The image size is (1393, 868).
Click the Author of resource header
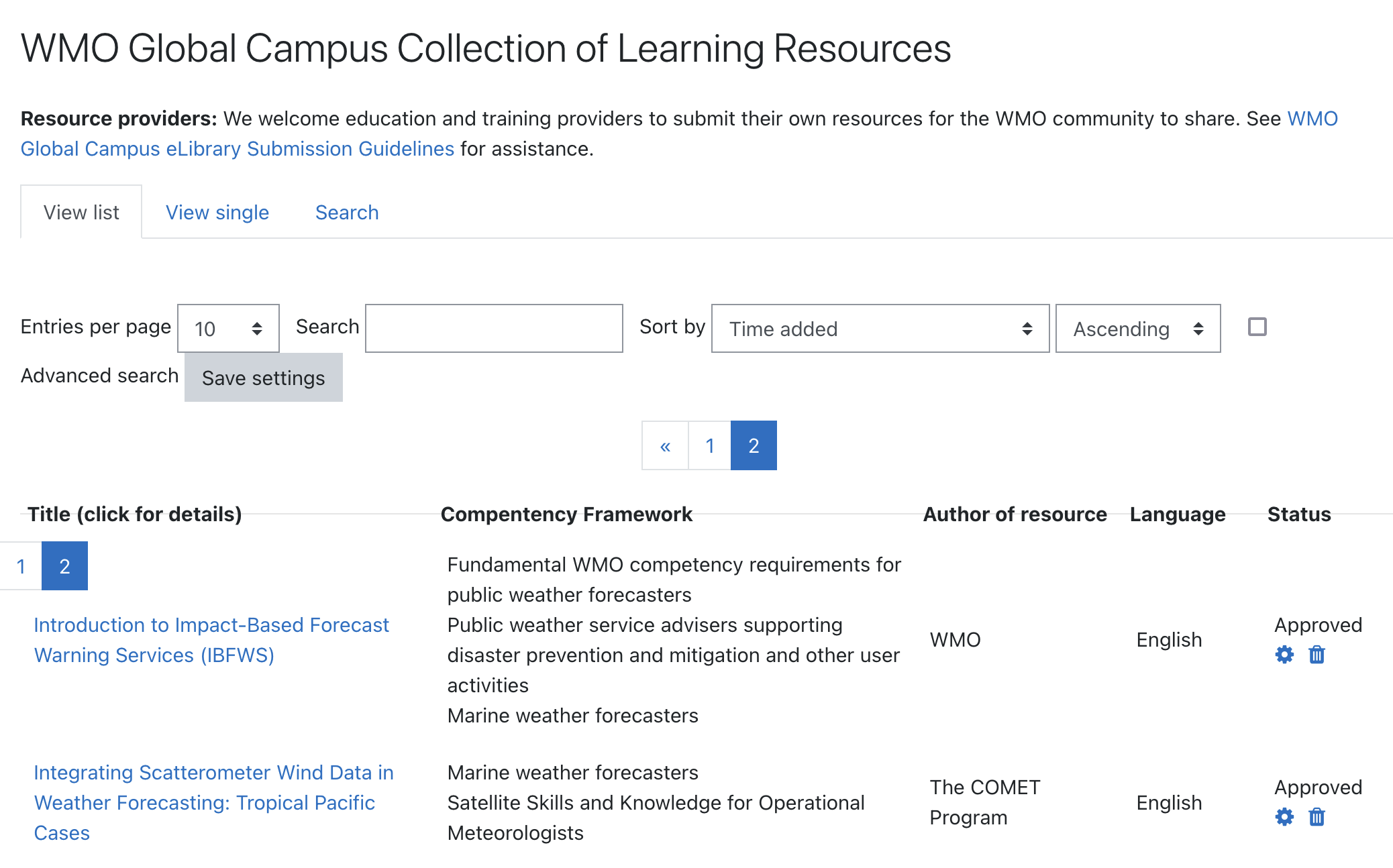click(x=1015, y=514)
